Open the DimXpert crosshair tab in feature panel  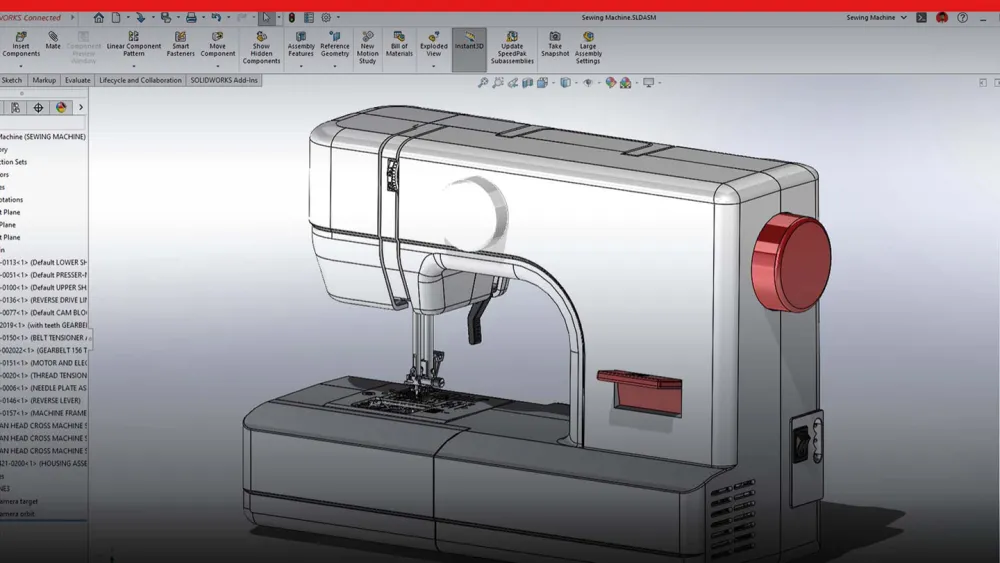[38, 108]
